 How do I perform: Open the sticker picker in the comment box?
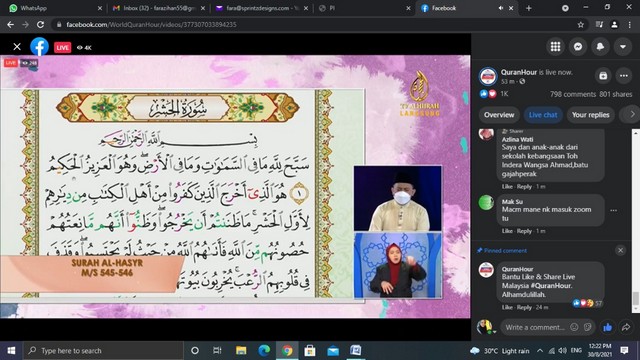tap(588, 327)
